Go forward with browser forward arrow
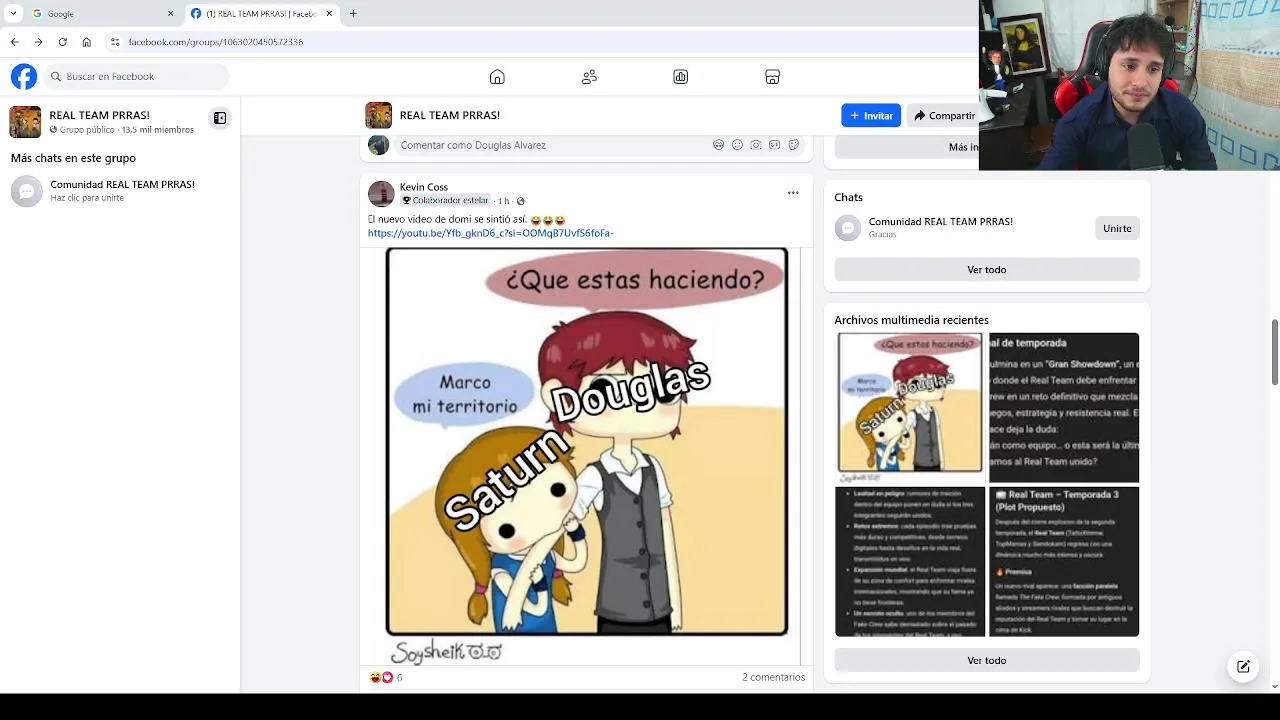Viewport: 1280px width, 720px height. click(38, 42)
